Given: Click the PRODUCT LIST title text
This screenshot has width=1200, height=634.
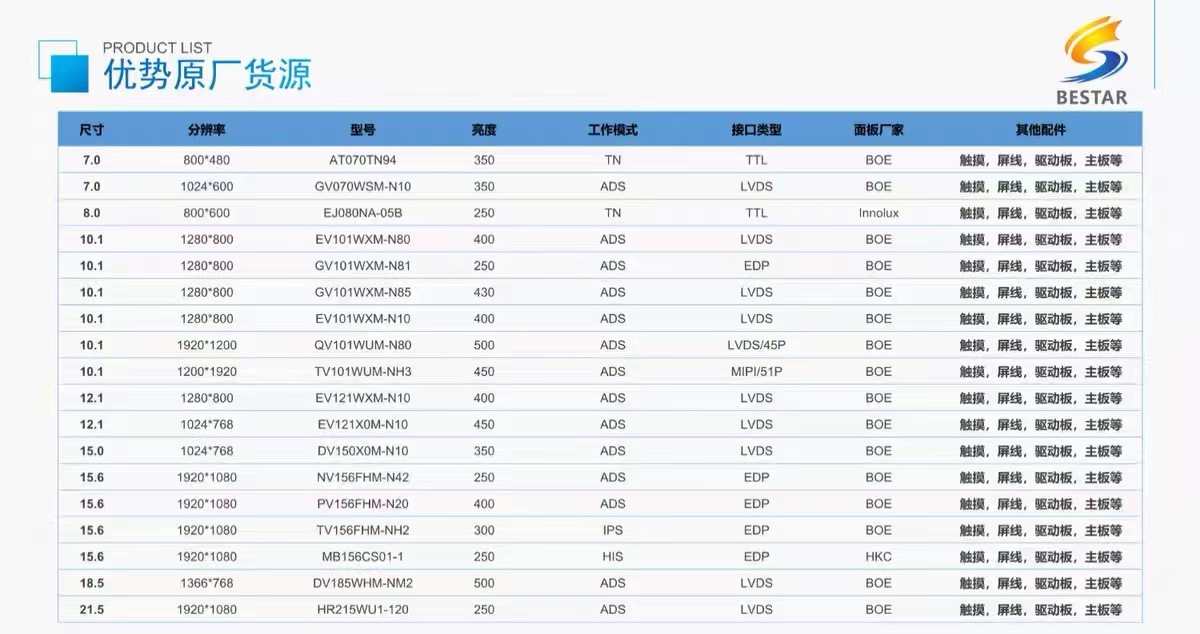Looking at the screenshot, I should pos(157,48).
